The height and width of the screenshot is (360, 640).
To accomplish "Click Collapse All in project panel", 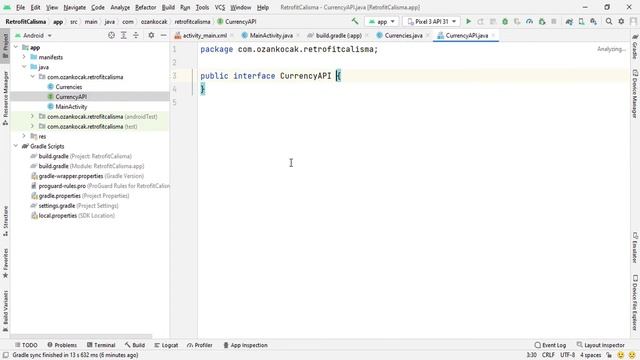I will tap(136, 36).
